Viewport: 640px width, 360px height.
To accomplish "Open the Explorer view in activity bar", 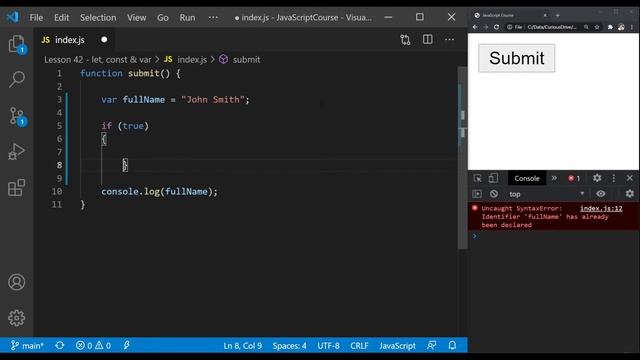I will click(17, 44).
